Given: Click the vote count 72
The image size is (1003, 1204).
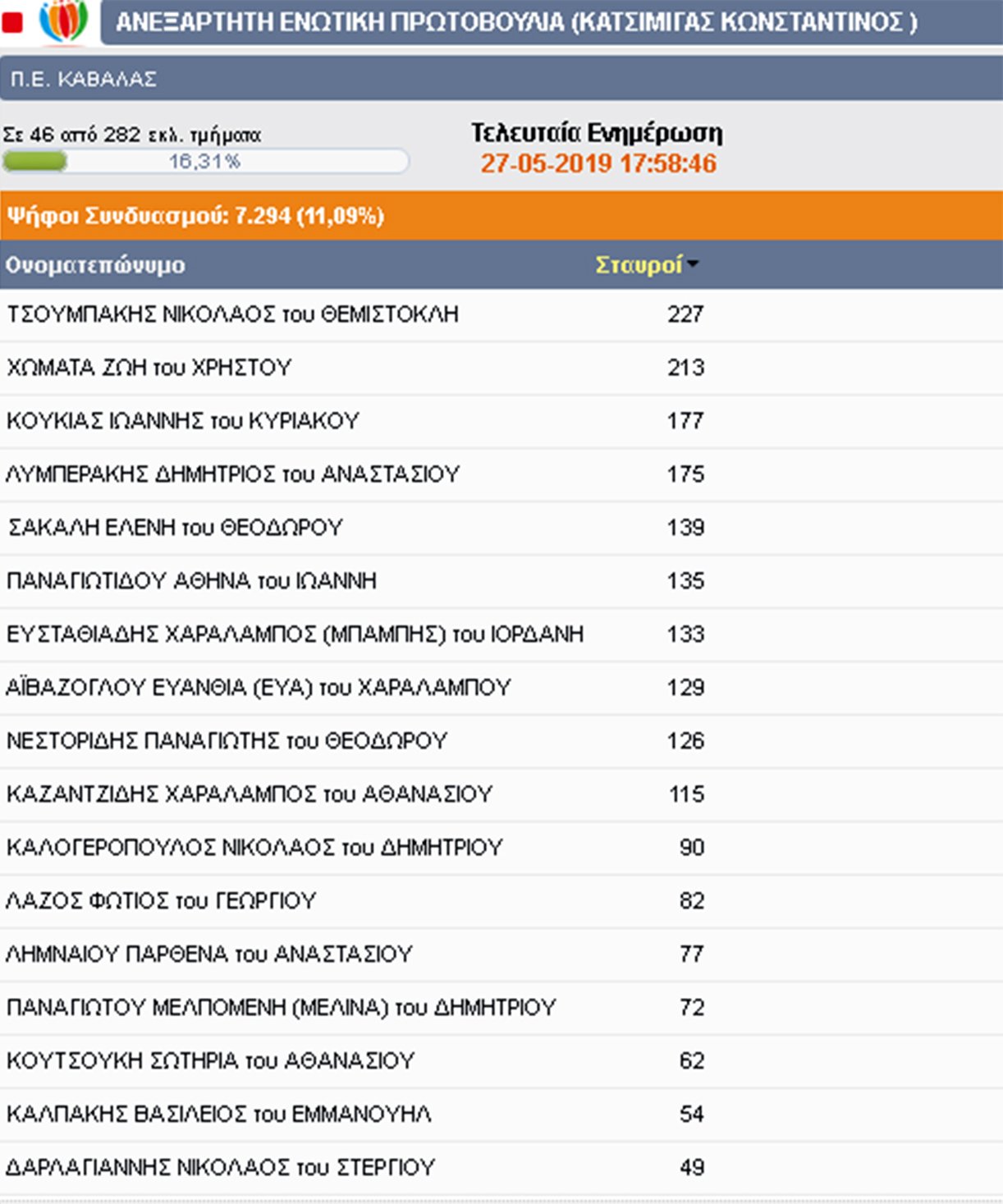Looking at the screenshot, I should (692, 1008).
